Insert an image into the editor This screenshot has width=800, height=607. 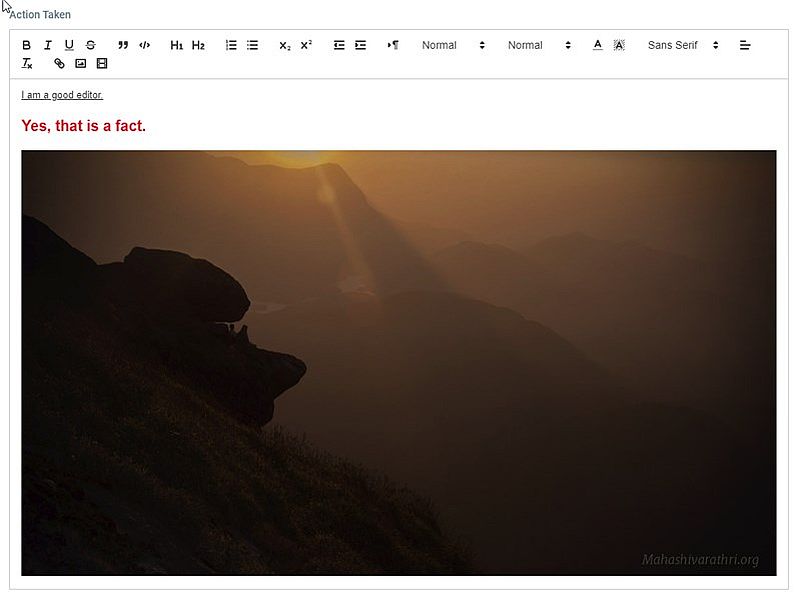click(80, 63)
